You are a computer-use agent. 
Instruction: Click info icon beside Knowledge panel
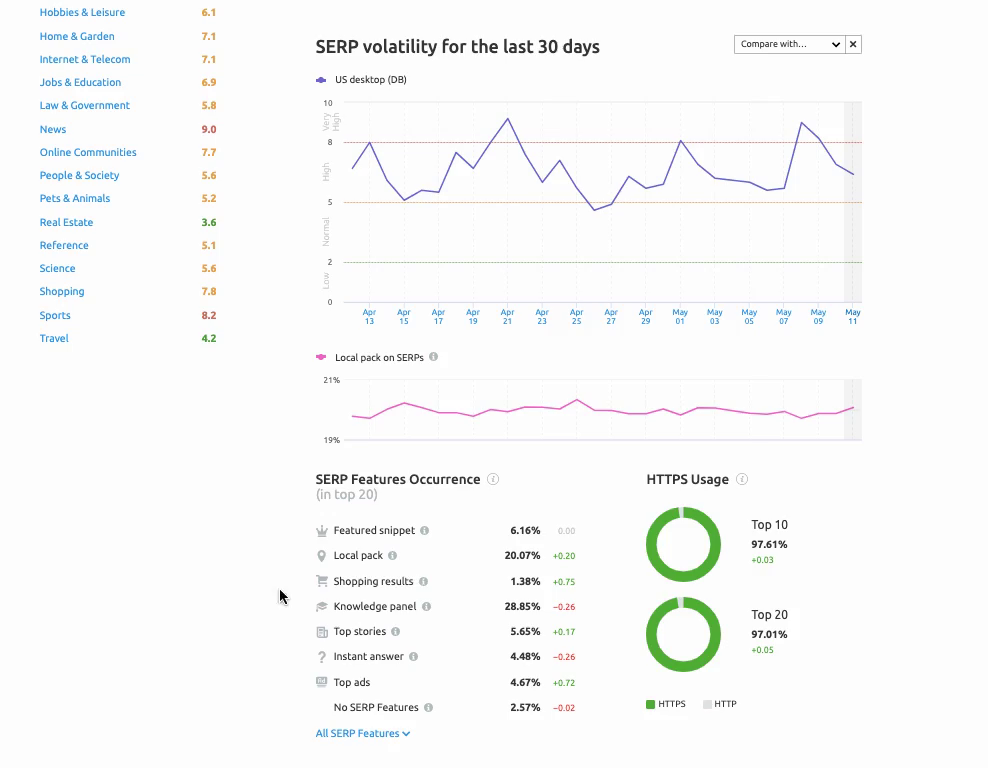(427, 607)
